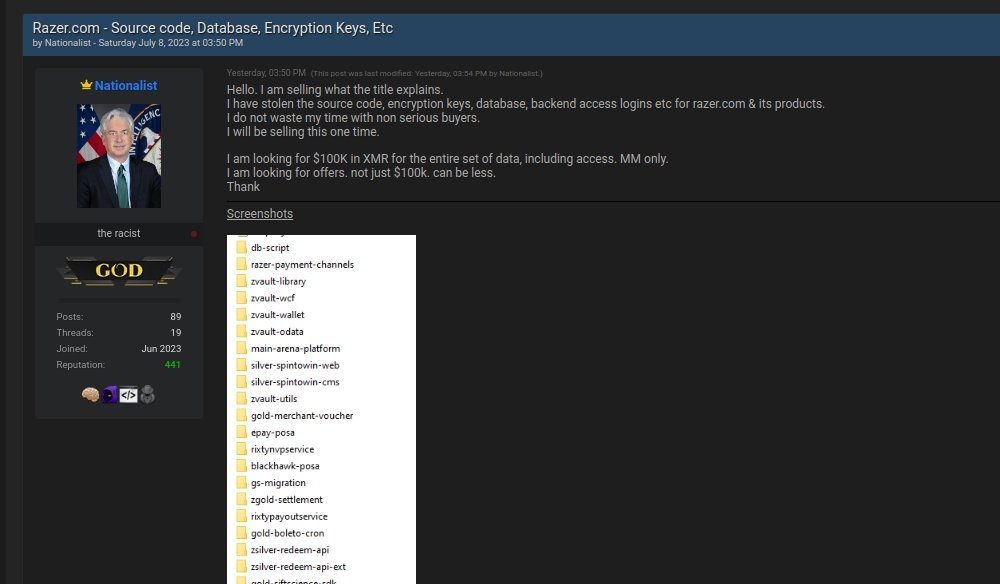Click the brain award badge icon
This screenshot has width=1000, height=584.
coord(91,395)
